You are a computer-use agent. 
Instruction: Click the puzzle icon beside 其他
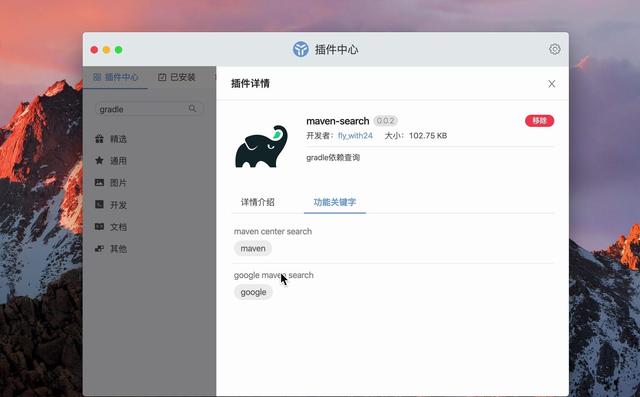point(99,248)
